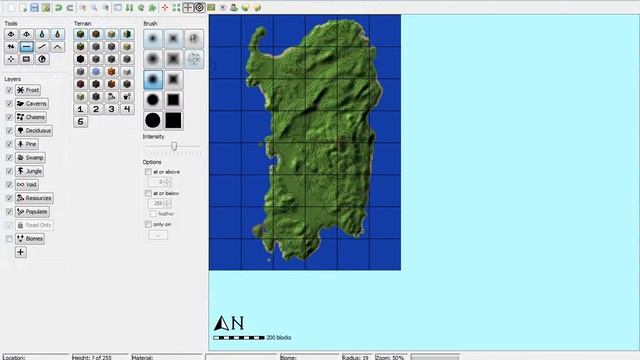640x360 pixels.
Task: Select the Biomes layer button
Action: (x=30, y=239)
